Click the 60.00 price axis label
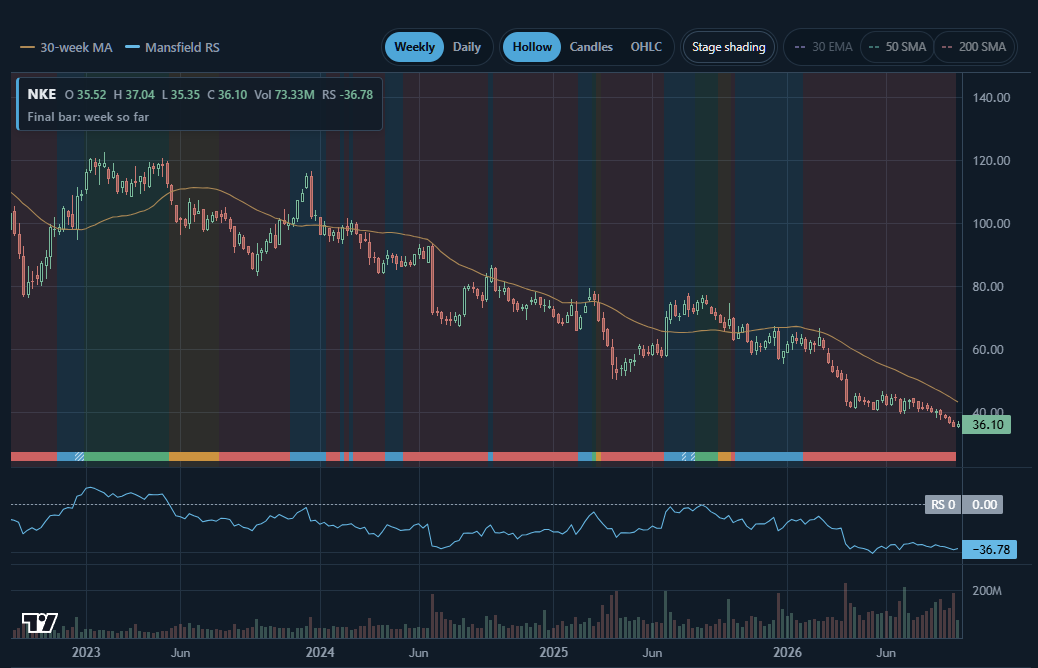This screenshot has width=1038, height=668. pyautogui.click(x=988, y=349)
